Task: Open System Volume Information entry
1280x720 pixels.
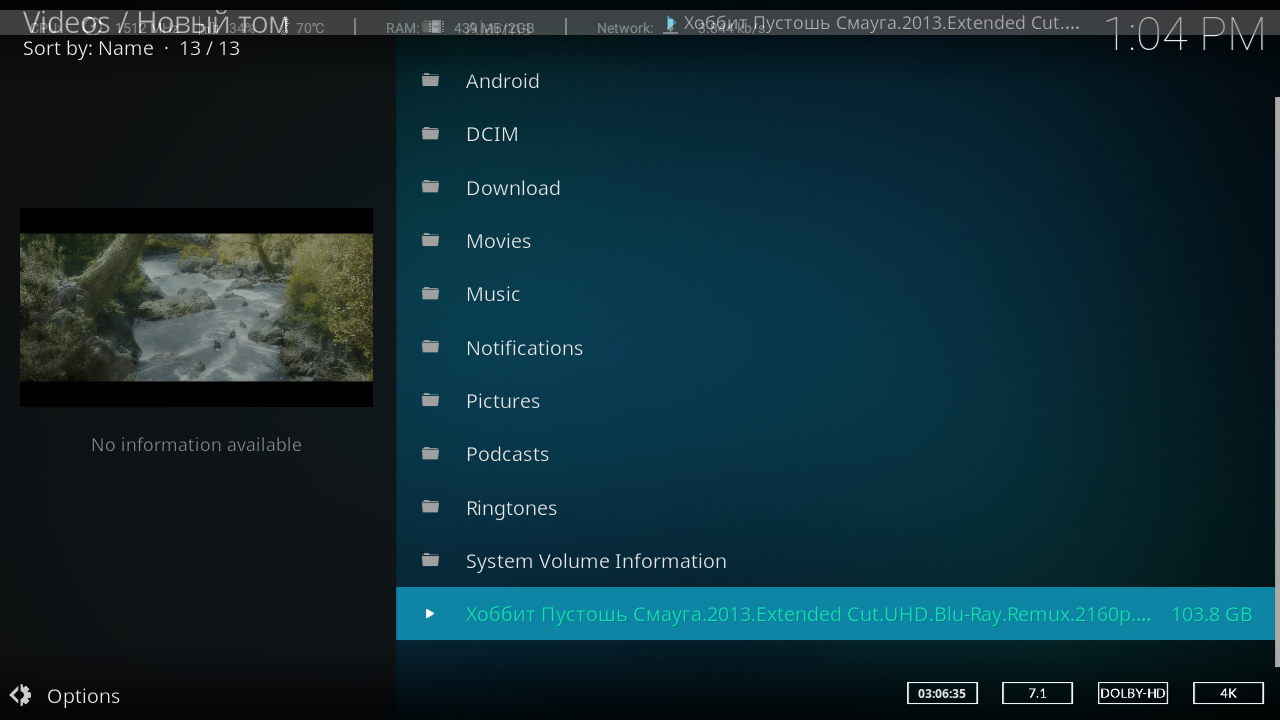Action: click(x=836, y=561)
